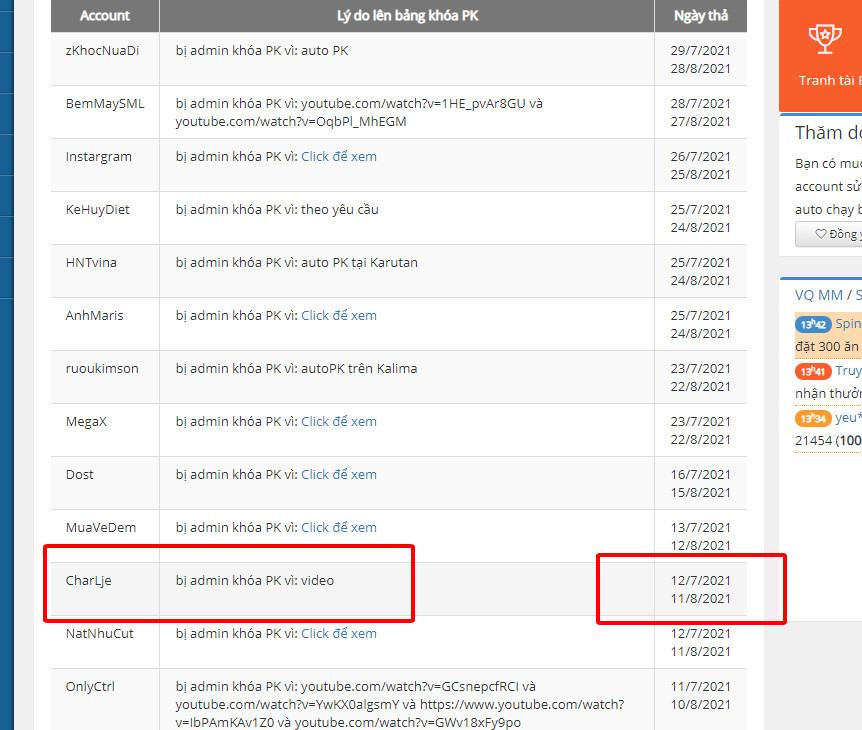The image size is (862, 730).
Task: Click the trophy icon in orange banner
Action: [824, 38]
